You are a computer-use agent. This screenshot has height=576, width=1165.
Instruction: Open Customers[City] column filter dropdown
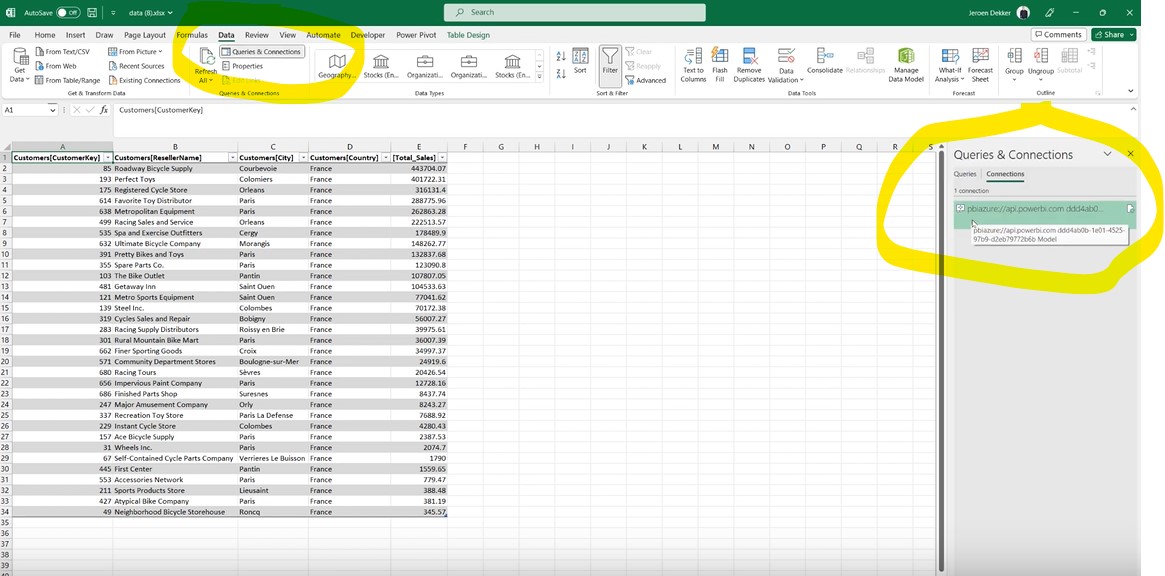point(300,158)
